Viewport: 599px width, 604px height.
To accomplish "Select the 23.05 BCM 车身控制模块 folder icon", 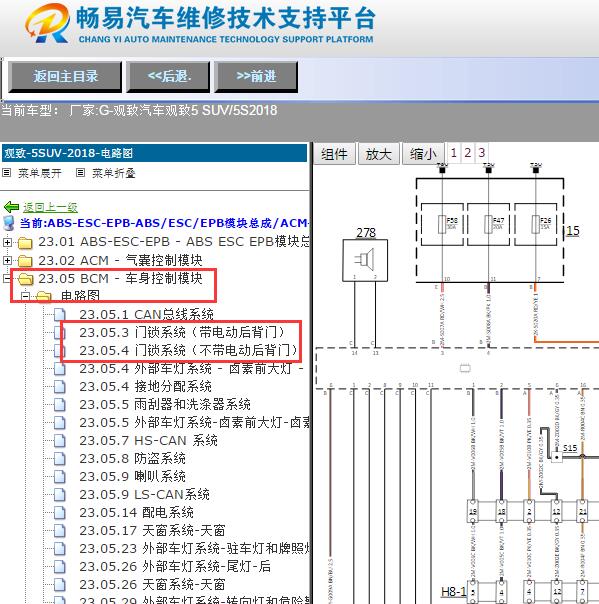I will pyautogui.click(x=25, y=279).
